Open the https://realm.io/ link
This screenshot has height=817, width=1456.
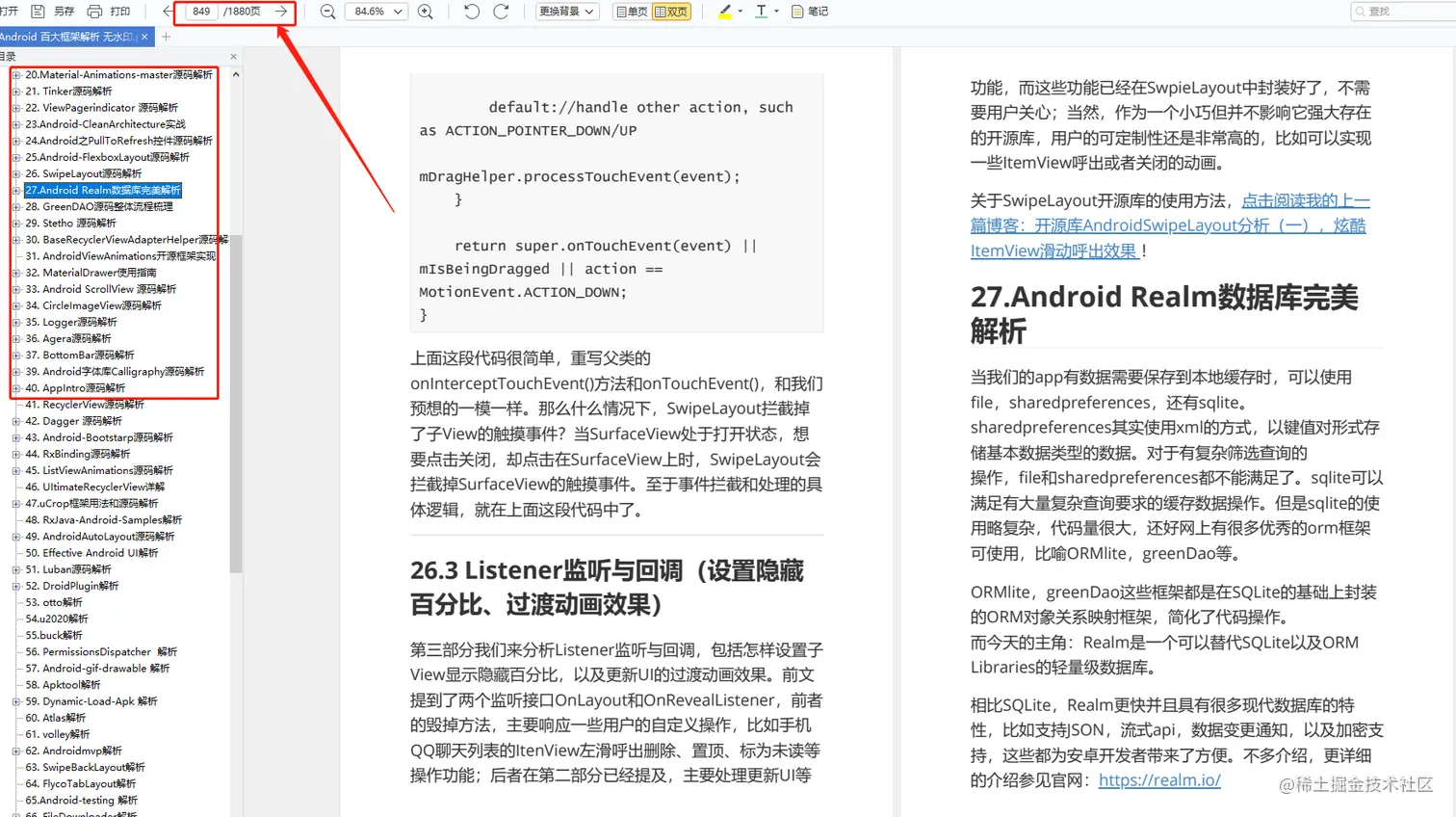1159,780
